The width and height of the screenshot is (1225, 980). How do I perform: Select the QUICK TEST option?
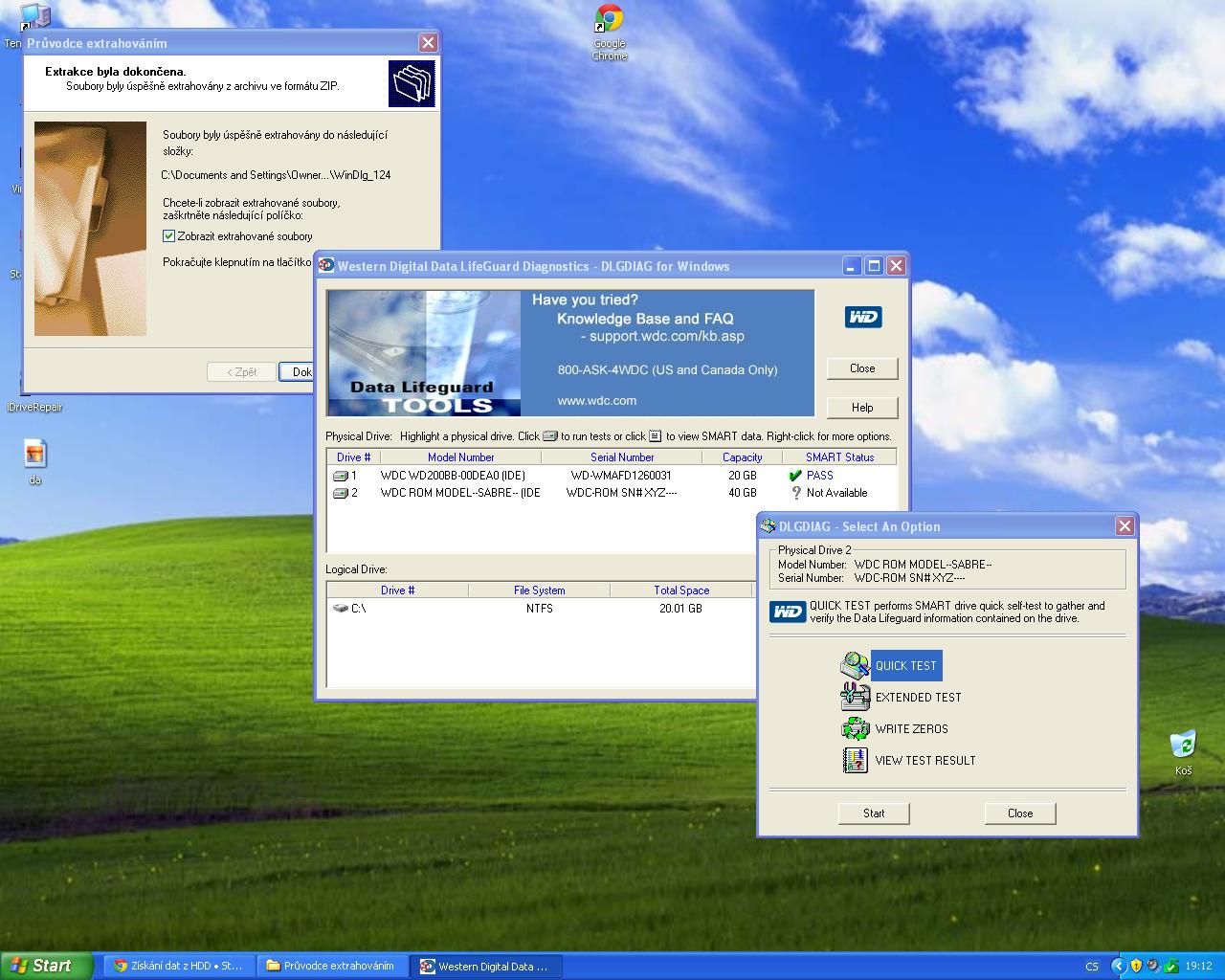tap(905, 666)
